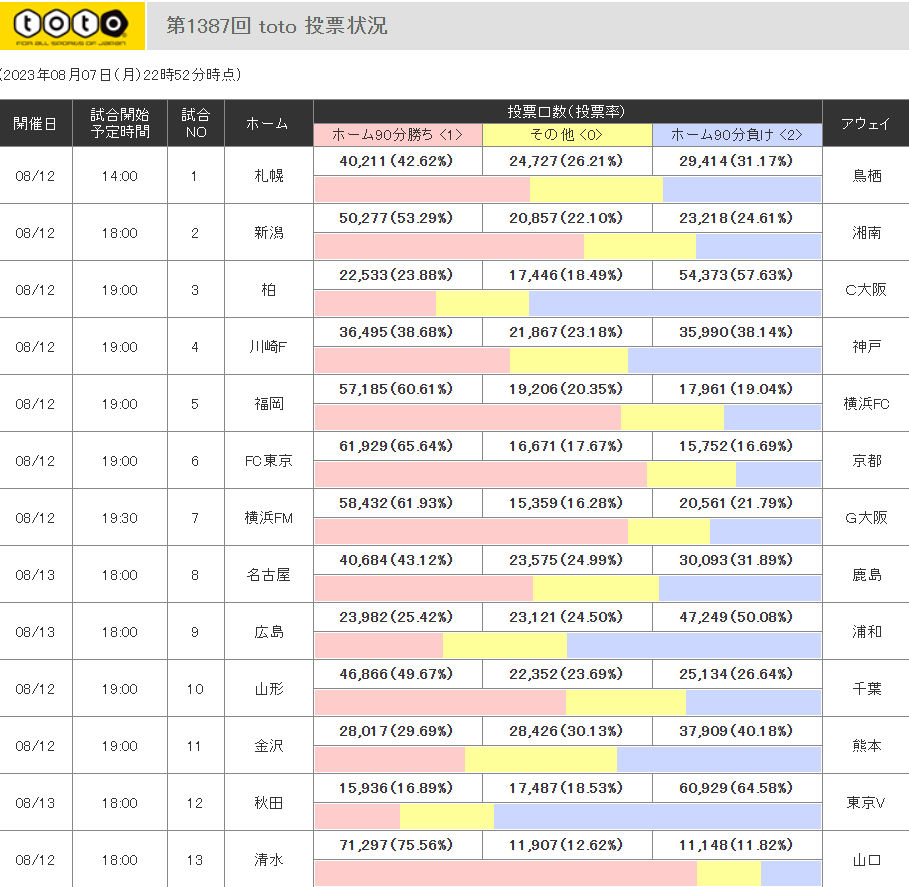Click the 71,297 (75.56%) vote cell
Screen dimensions: 909x887
397,845
